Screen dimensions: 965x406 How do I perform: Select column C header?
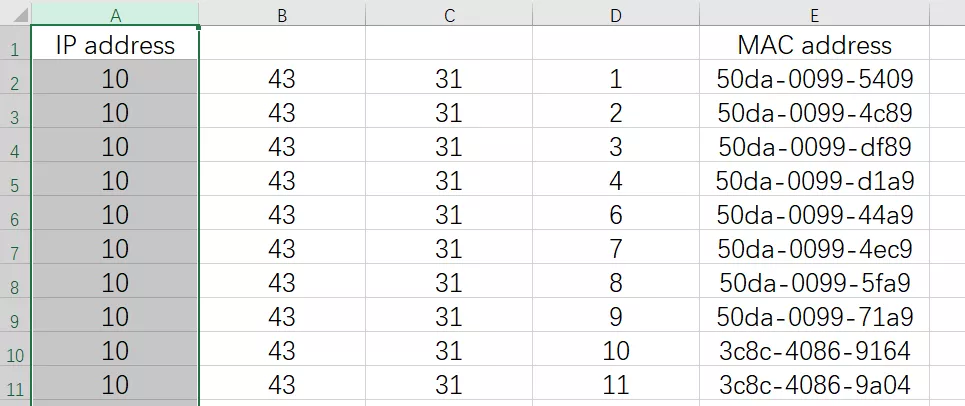(x=449, y=14)
